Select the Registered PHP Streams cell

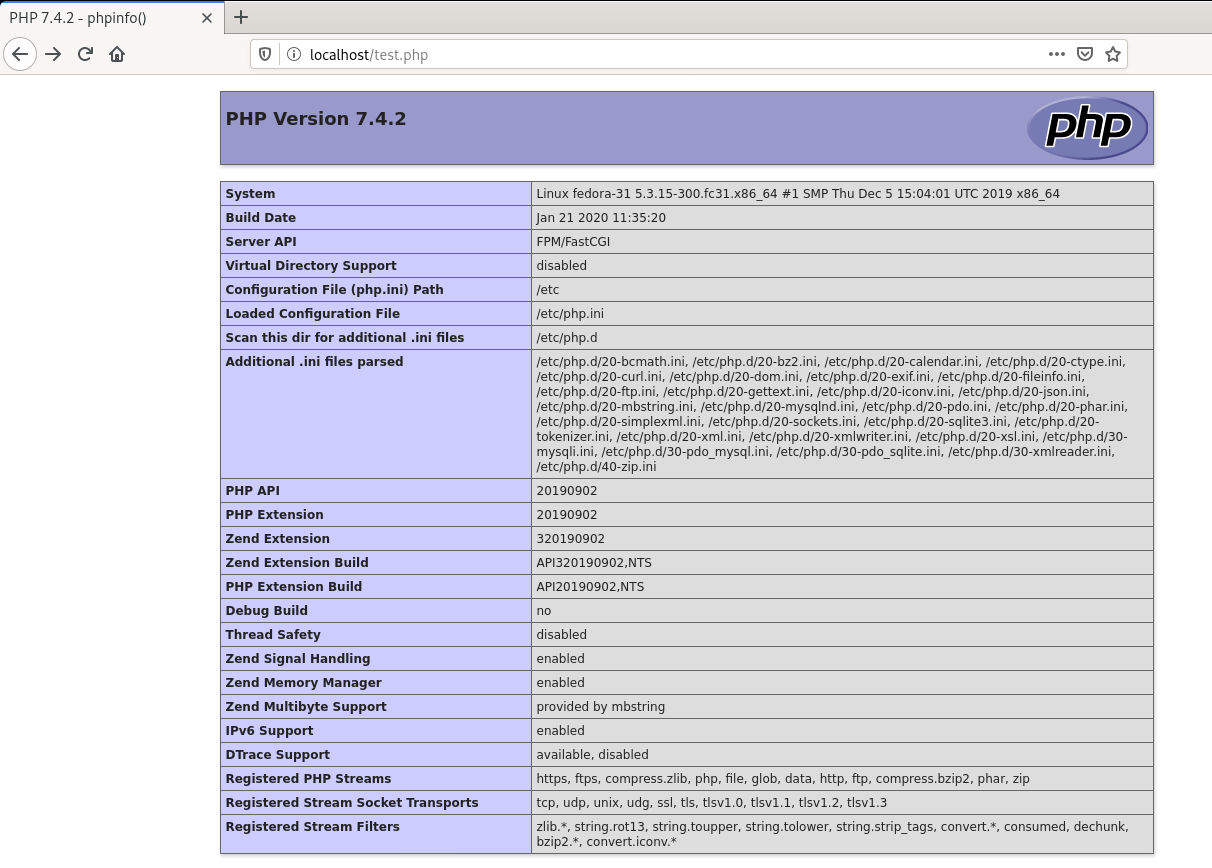tap(308, 778)
